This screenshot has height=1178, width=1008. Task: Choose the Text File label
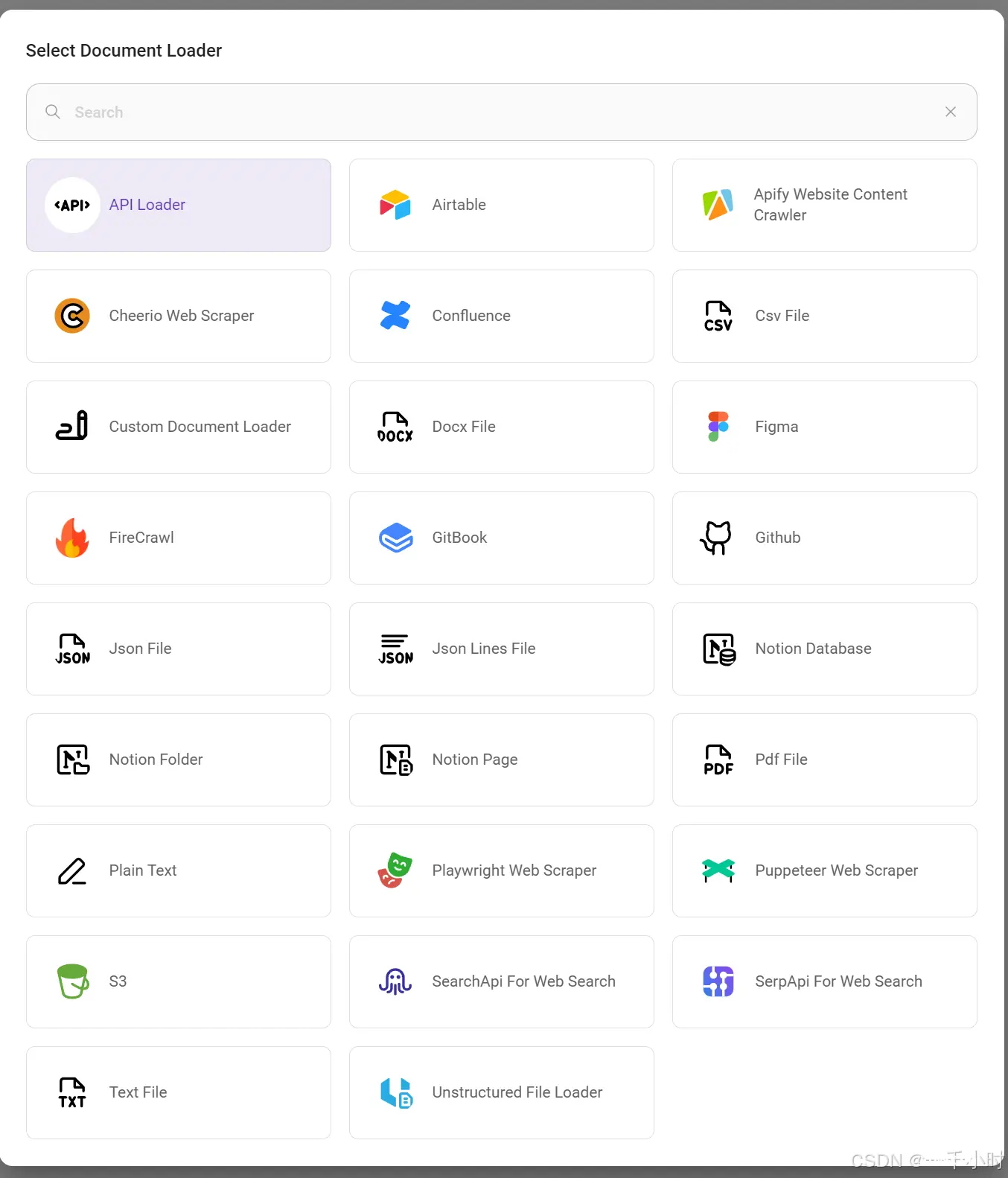[138, 1092]
